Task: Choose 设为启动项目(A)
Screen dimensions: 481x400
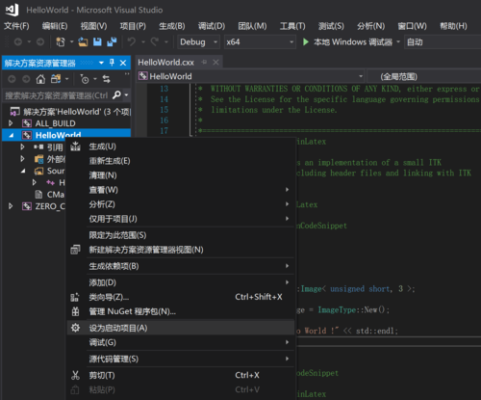Action: pos(180,328)
